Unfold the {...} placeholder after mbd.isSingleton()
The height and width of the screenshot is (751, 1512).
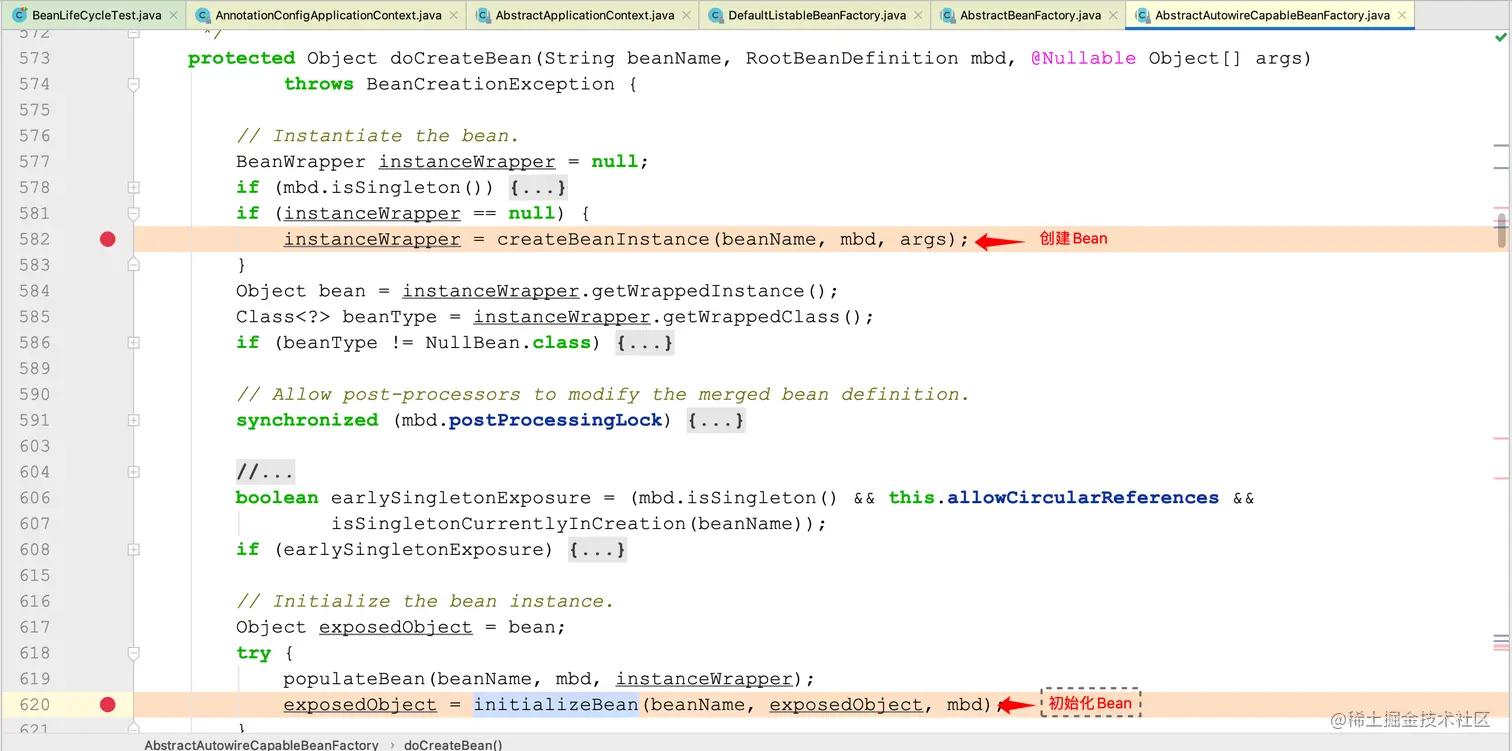point(538,188)
